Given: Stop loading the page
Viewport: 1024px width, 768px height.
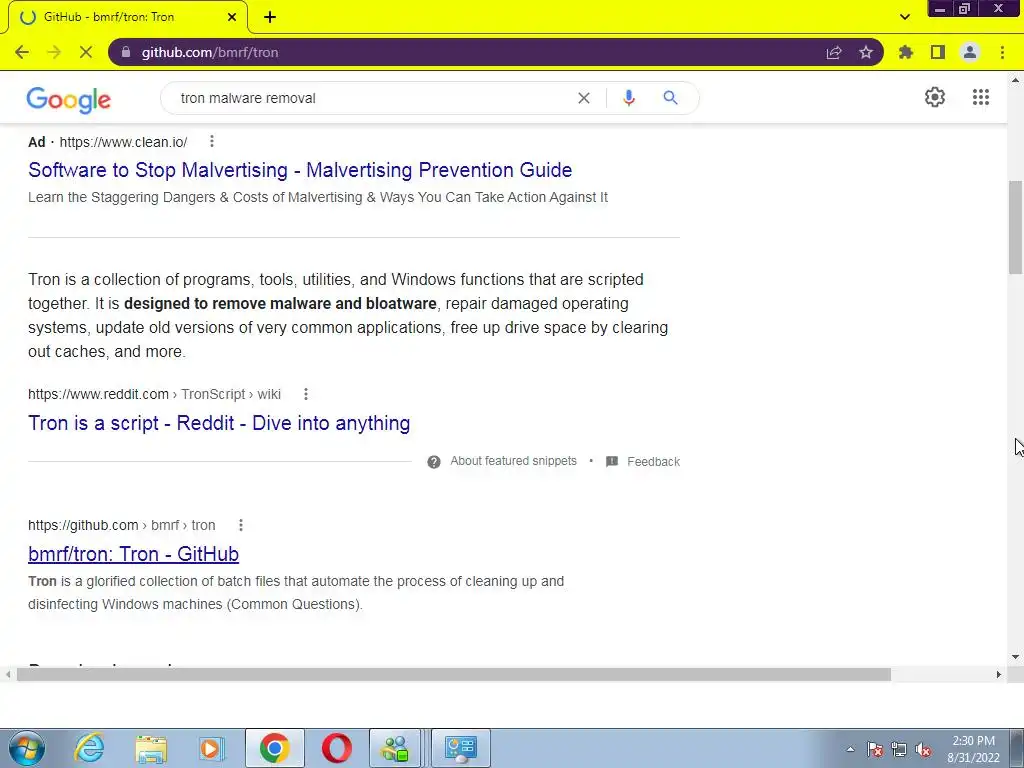Looking at the screenshot, I should pos(86,52).
